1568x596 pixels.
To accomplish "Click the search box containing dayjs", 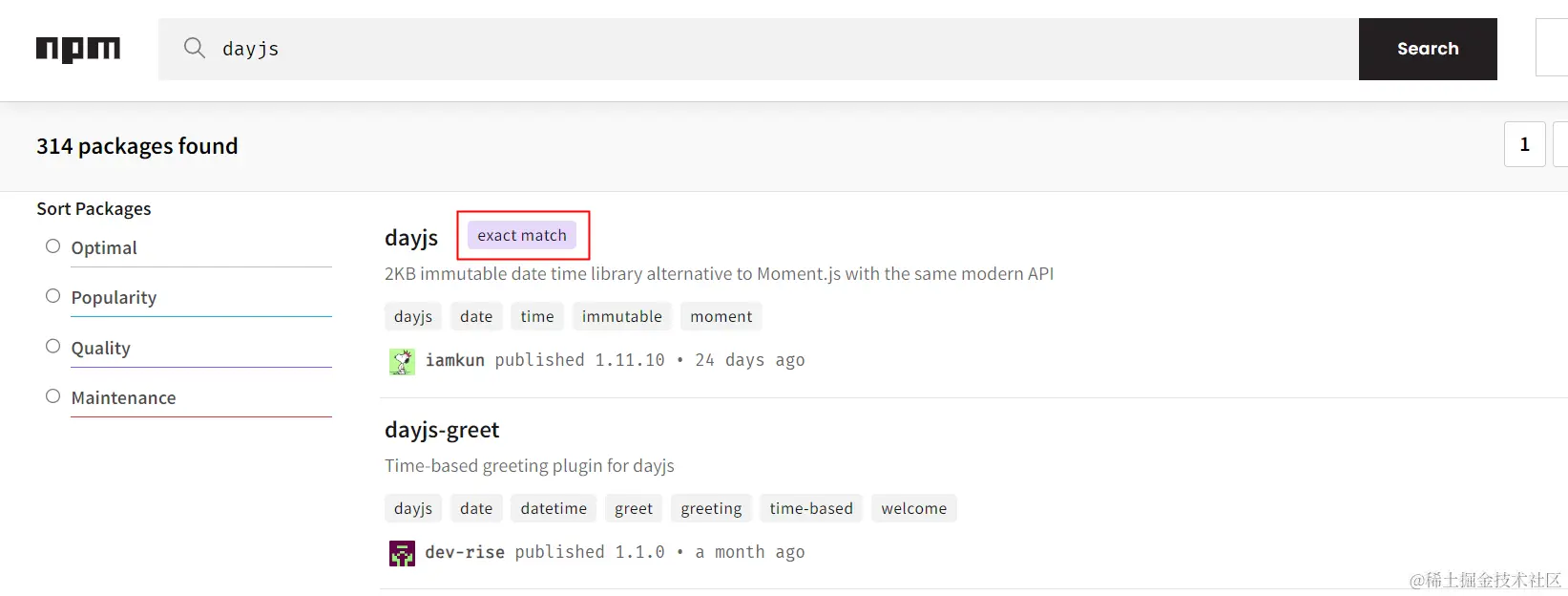I will click(763, 49).
